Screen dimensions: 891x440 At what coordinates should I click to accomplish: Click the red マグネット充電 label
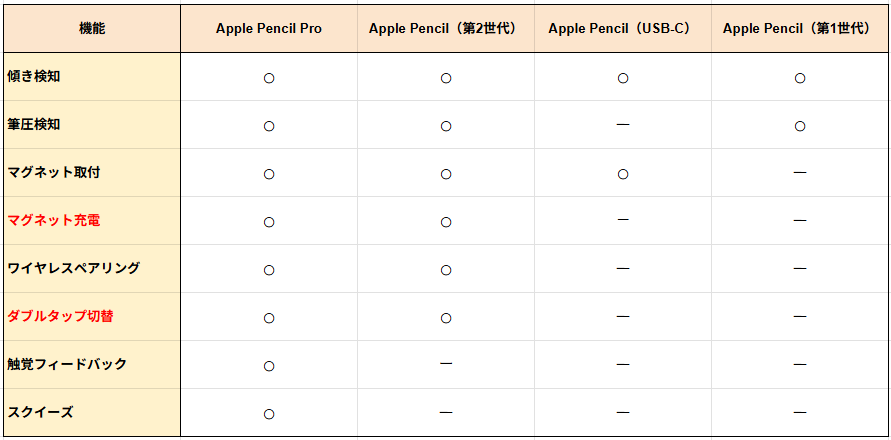pos(54,221)
